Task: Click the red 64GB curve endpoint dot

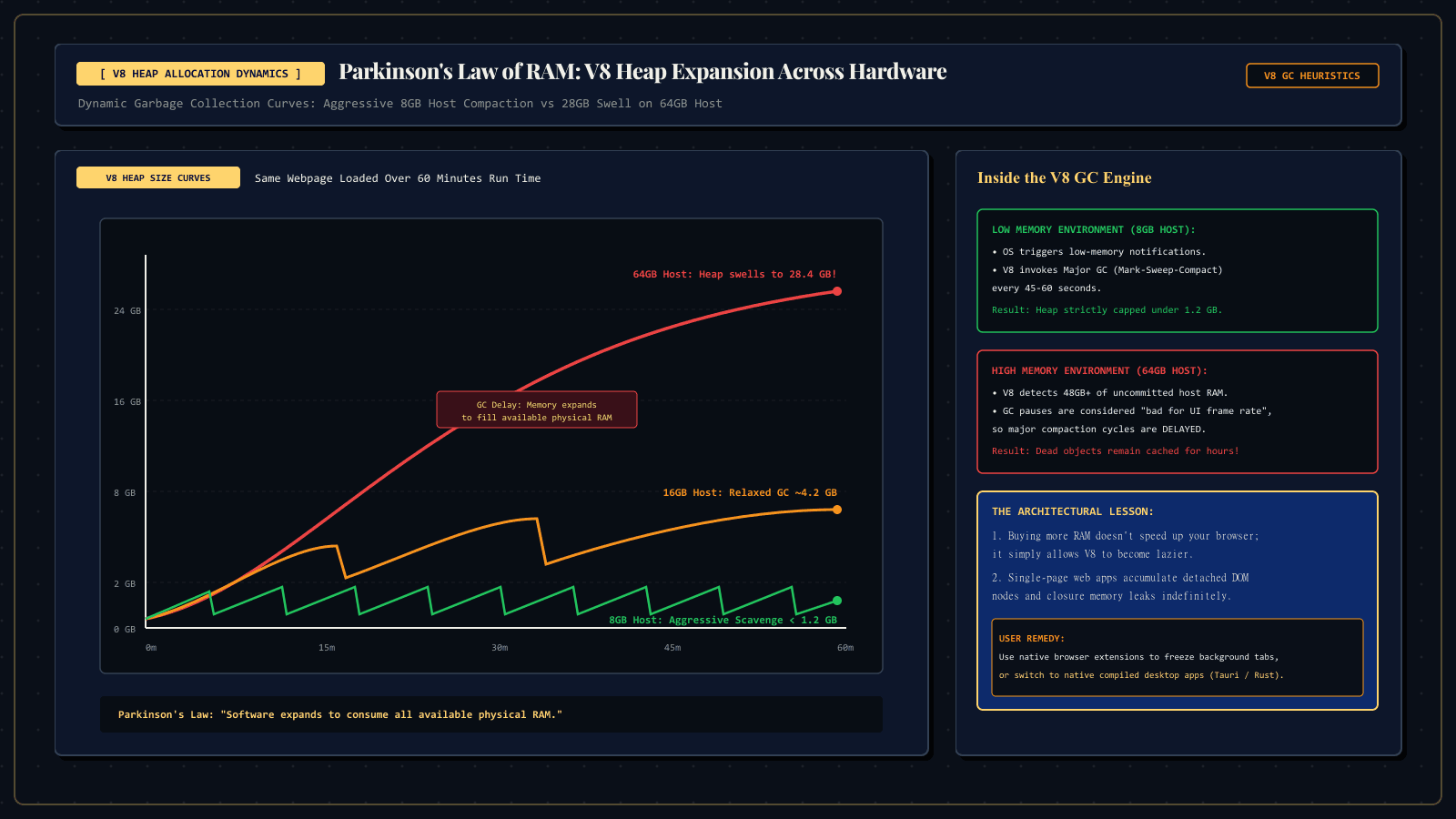Action: [837, 291]
